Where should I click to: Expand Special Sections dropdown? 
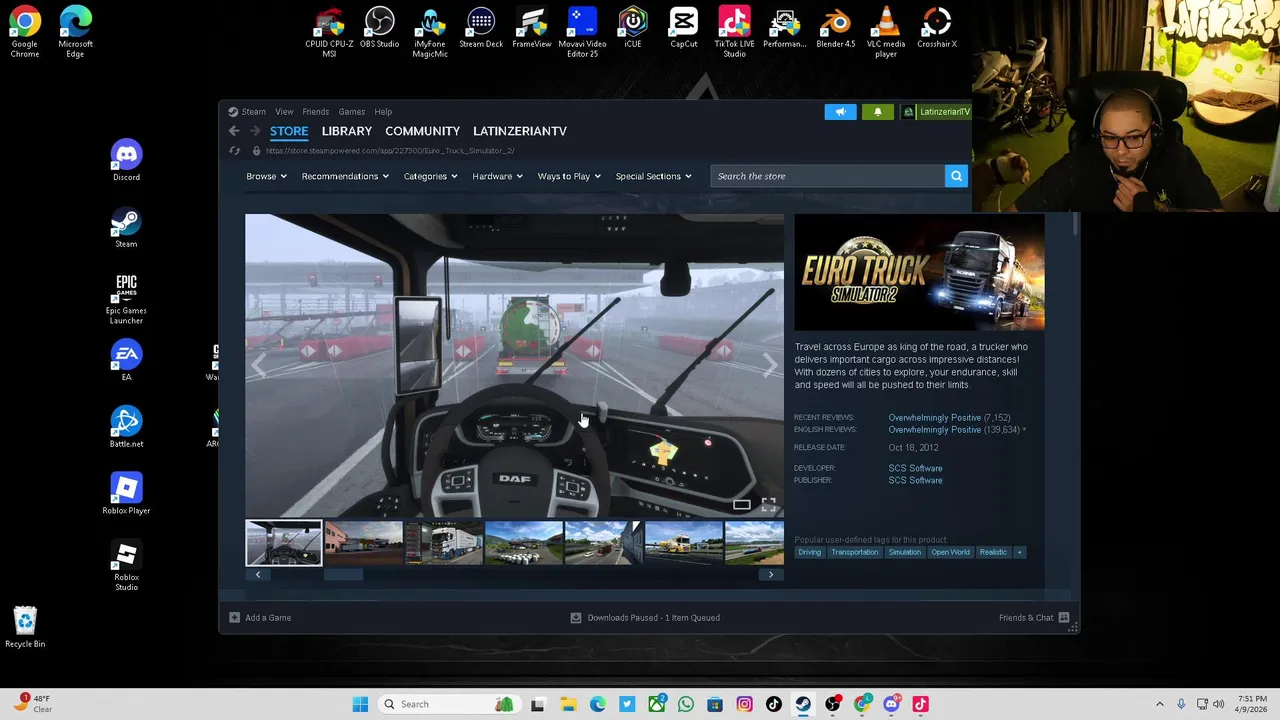click(x=653, y=176)
